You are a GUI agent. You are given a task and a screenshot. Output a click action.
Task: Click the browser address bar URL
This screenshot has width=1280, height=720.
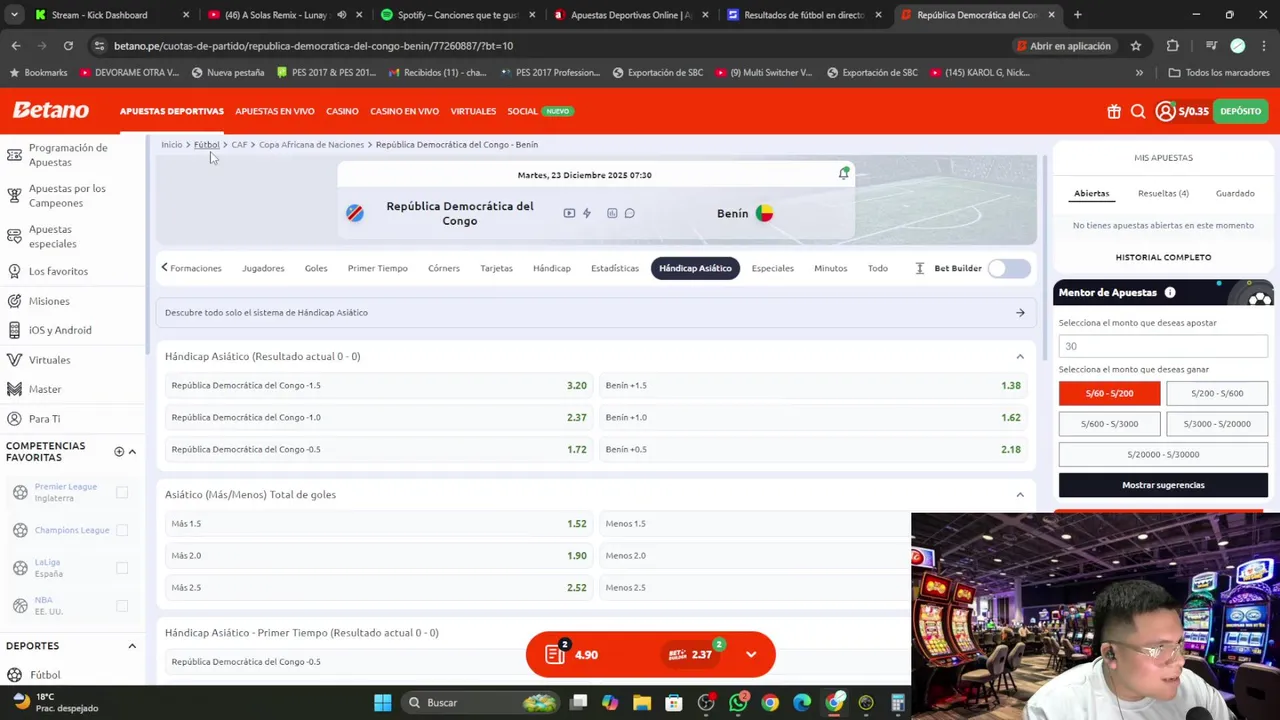[313, 46]
